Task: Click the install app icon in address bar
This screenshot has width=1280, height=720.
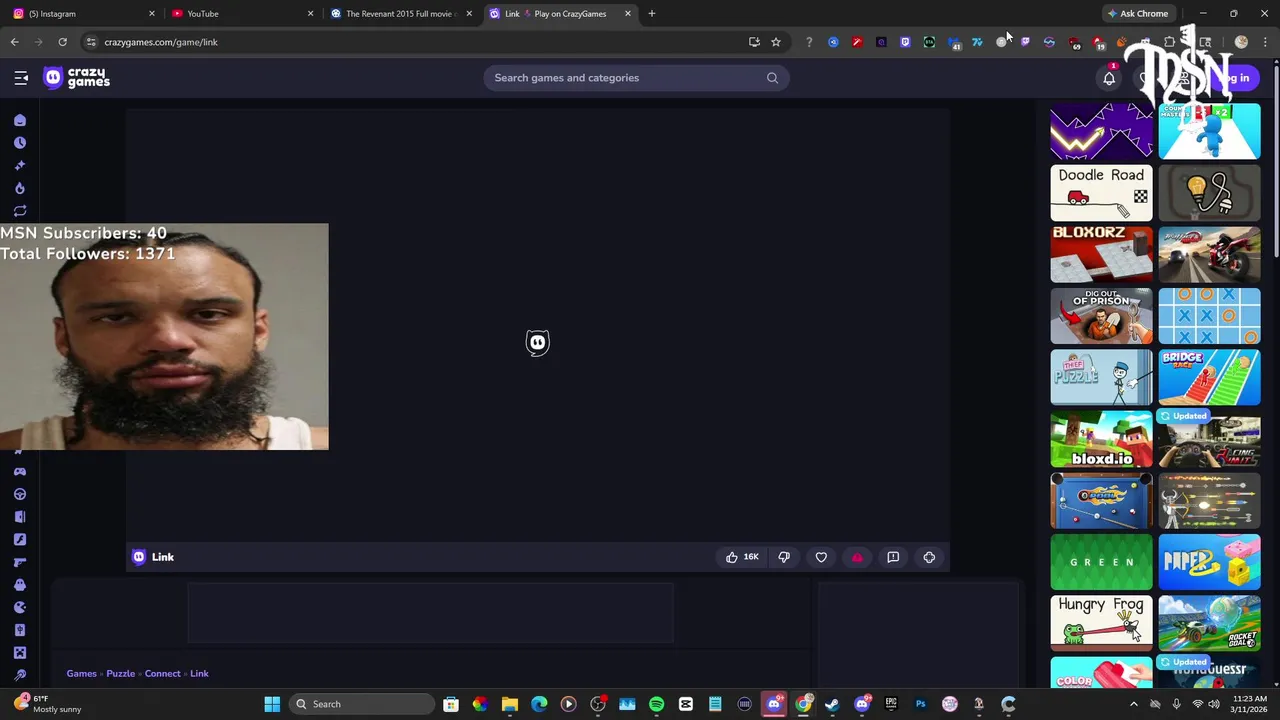Action: pos(754,42)
